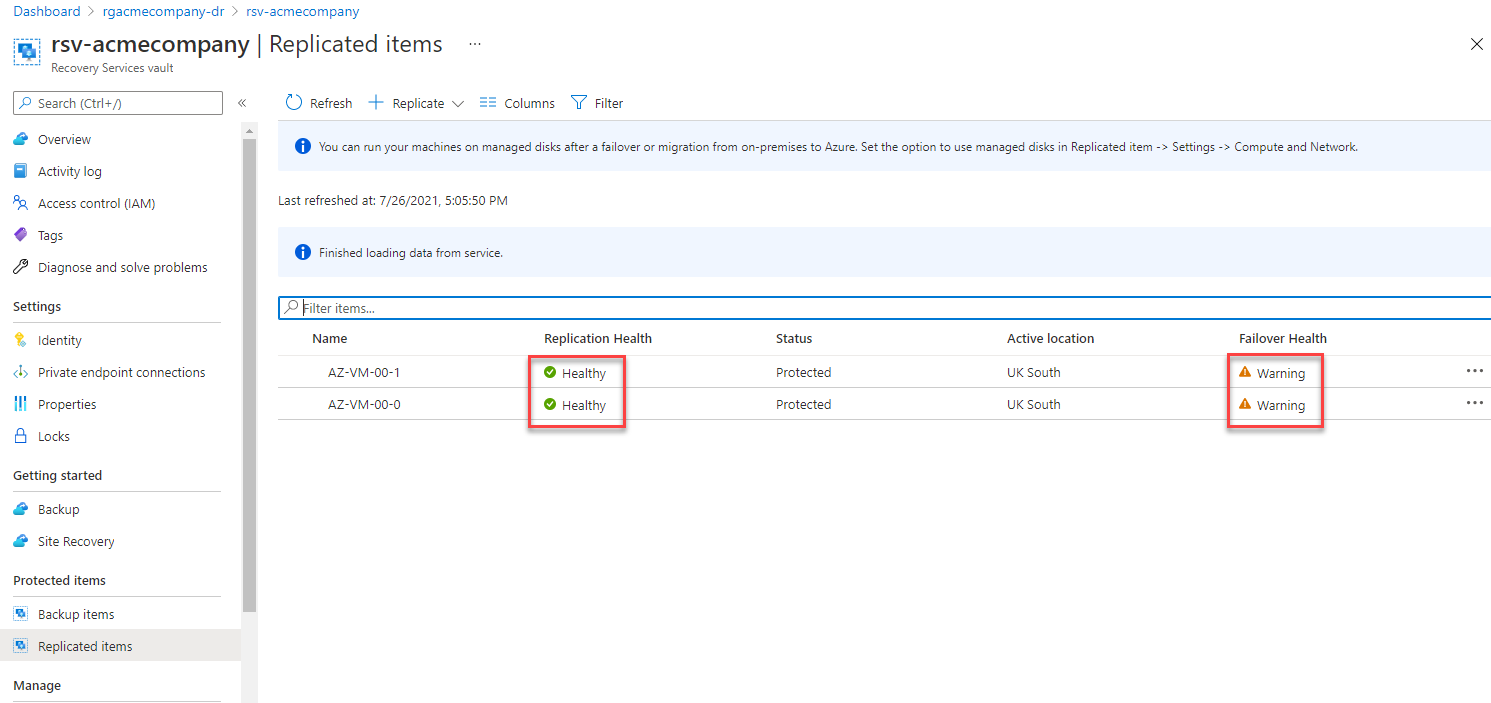Click the info icon beside Finished loading data

pyautogui.click(x=303, y=252)
